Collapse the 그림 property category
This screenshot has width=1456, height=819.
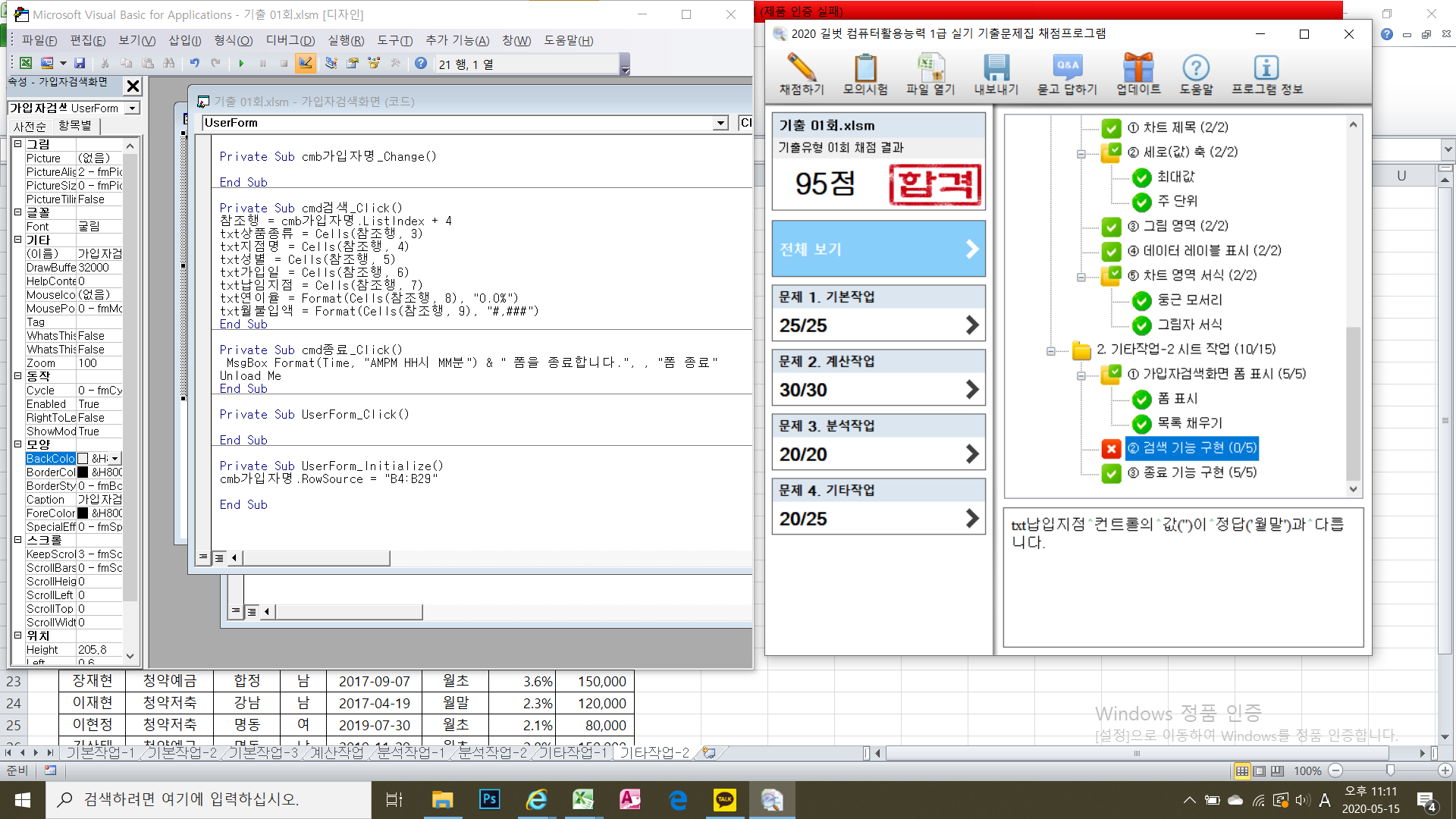17,144
